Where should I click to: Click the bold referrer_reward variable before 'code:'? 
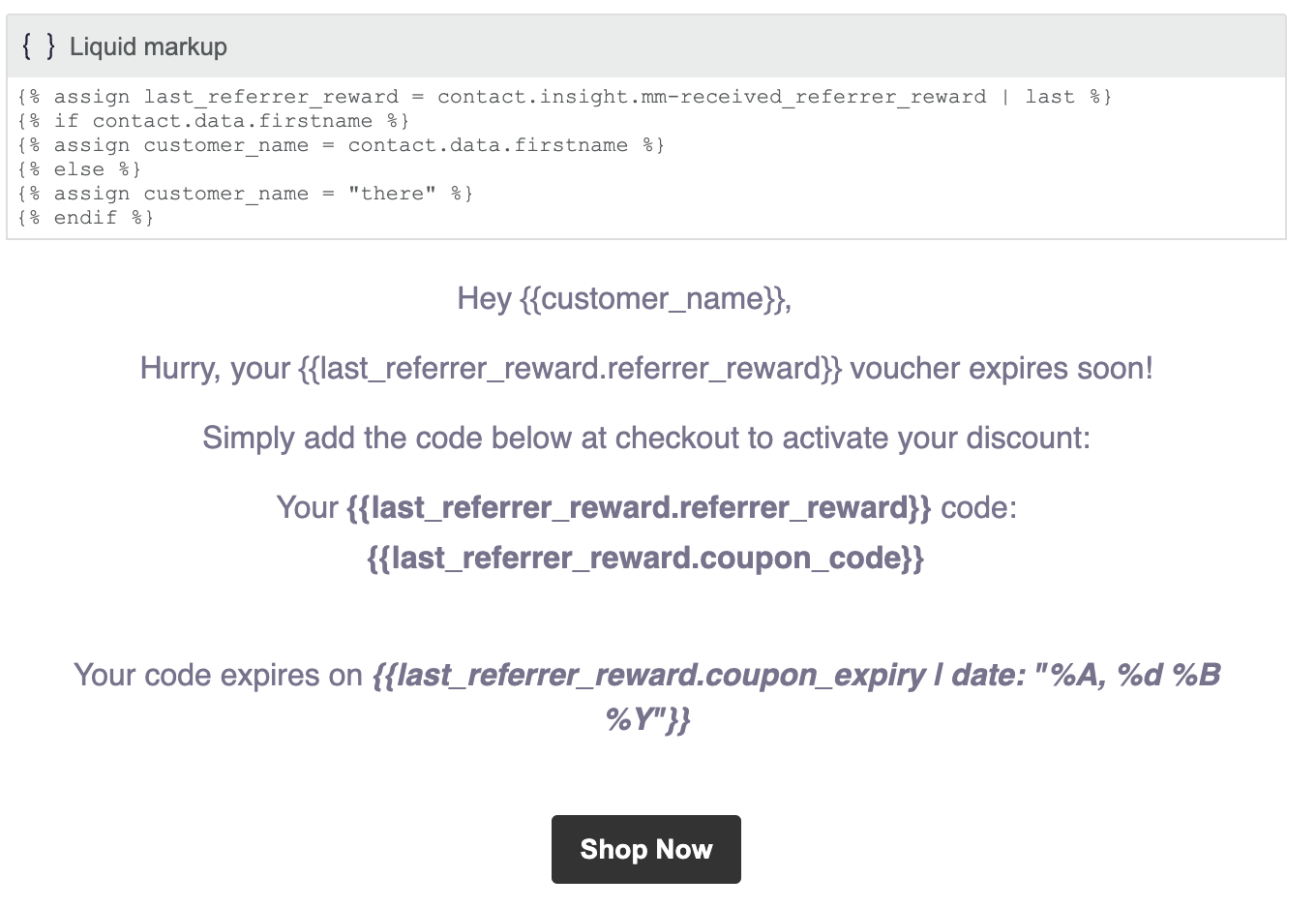coord(639,507)
